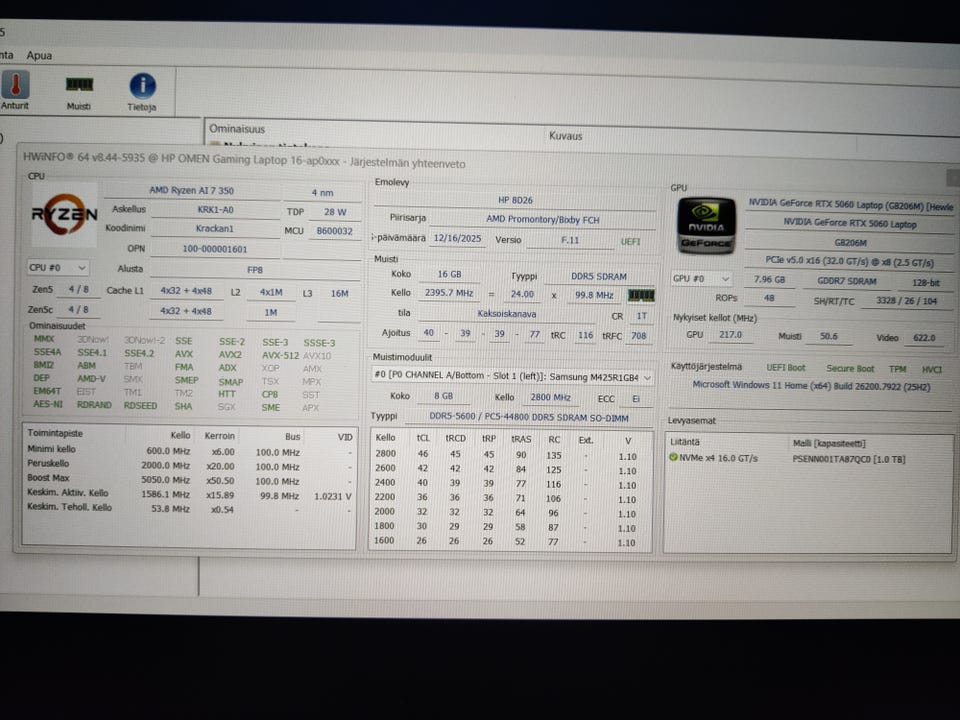Click the UEFI label beside version

tap(631, 241)
